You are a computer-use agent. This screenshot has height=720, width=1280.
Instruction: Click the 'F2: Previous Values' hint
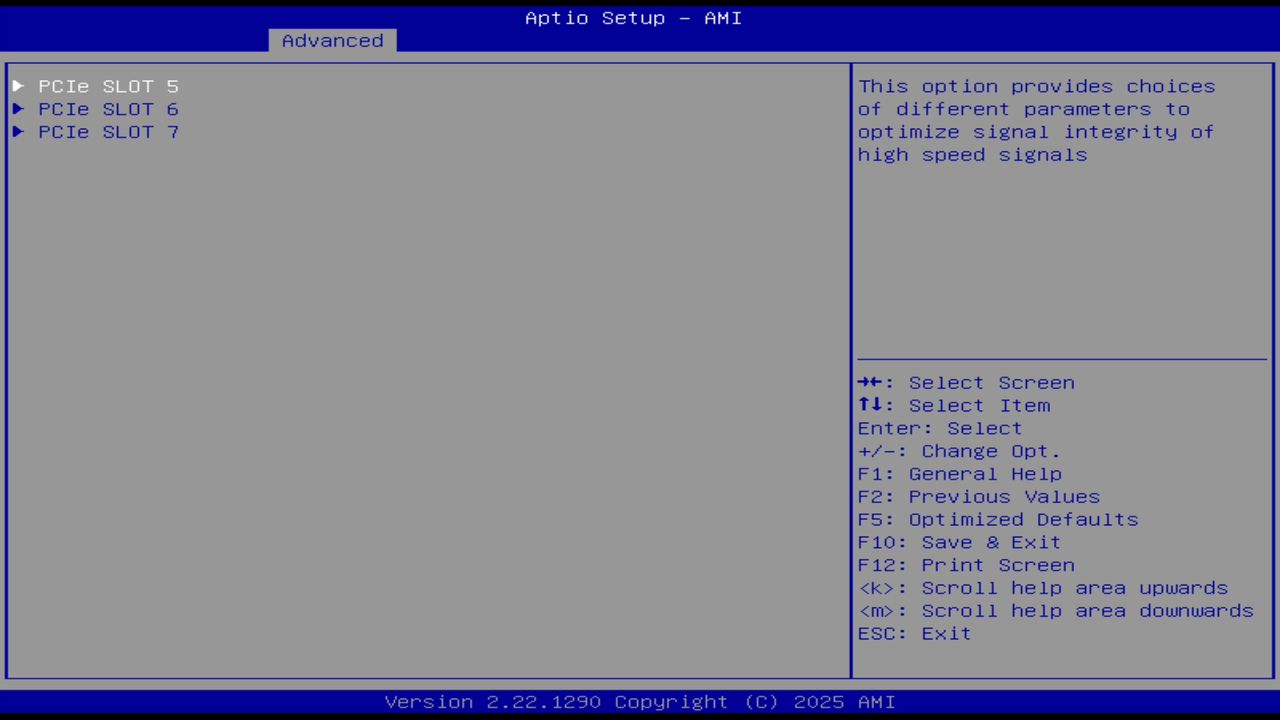coord(979,497)
